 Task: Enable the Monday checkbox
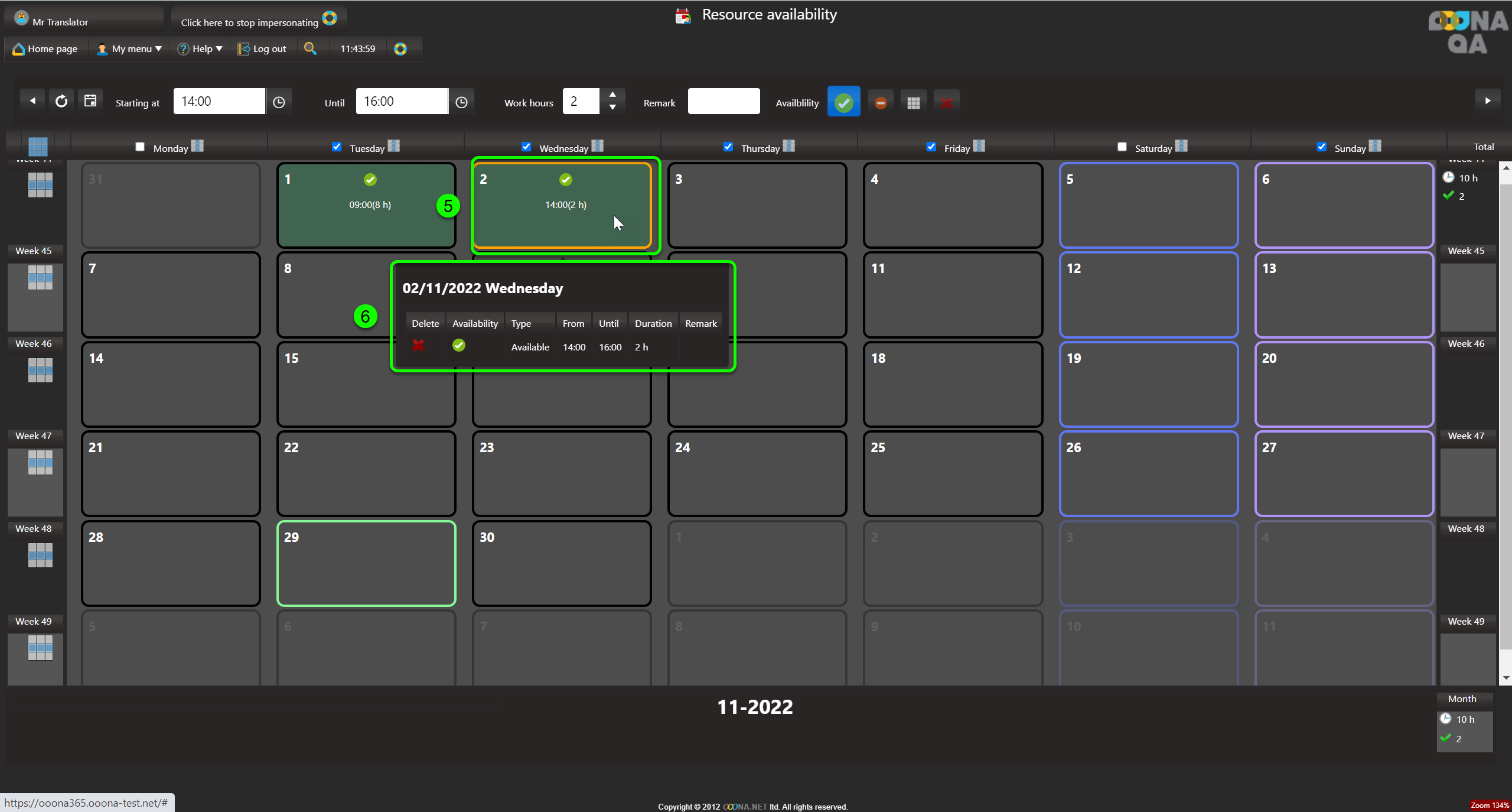[140, 147]
